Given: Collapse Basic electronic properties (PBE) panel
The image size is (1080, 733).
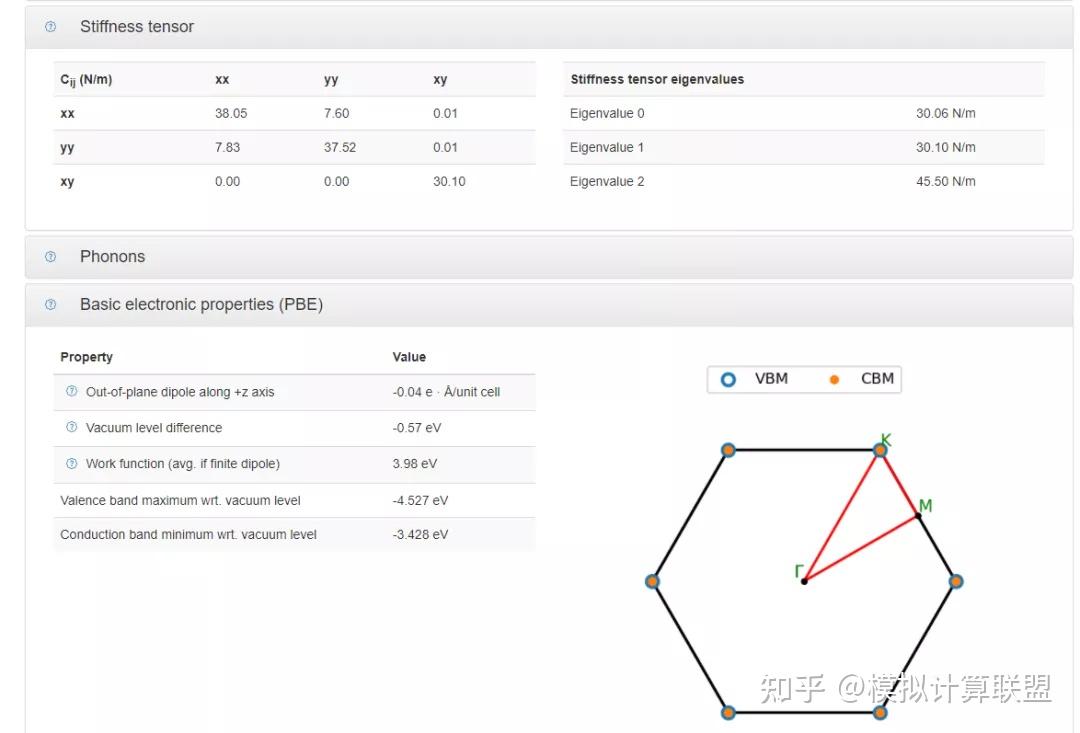Looking at the screenshot, I should tap(201, 305).
